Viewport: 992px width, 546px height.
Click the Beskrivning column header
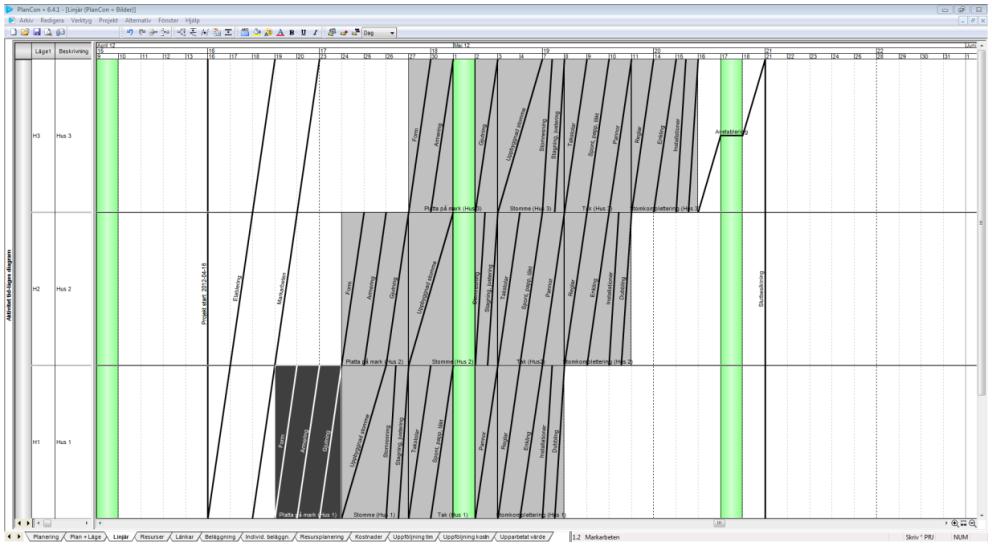(73, 51)
